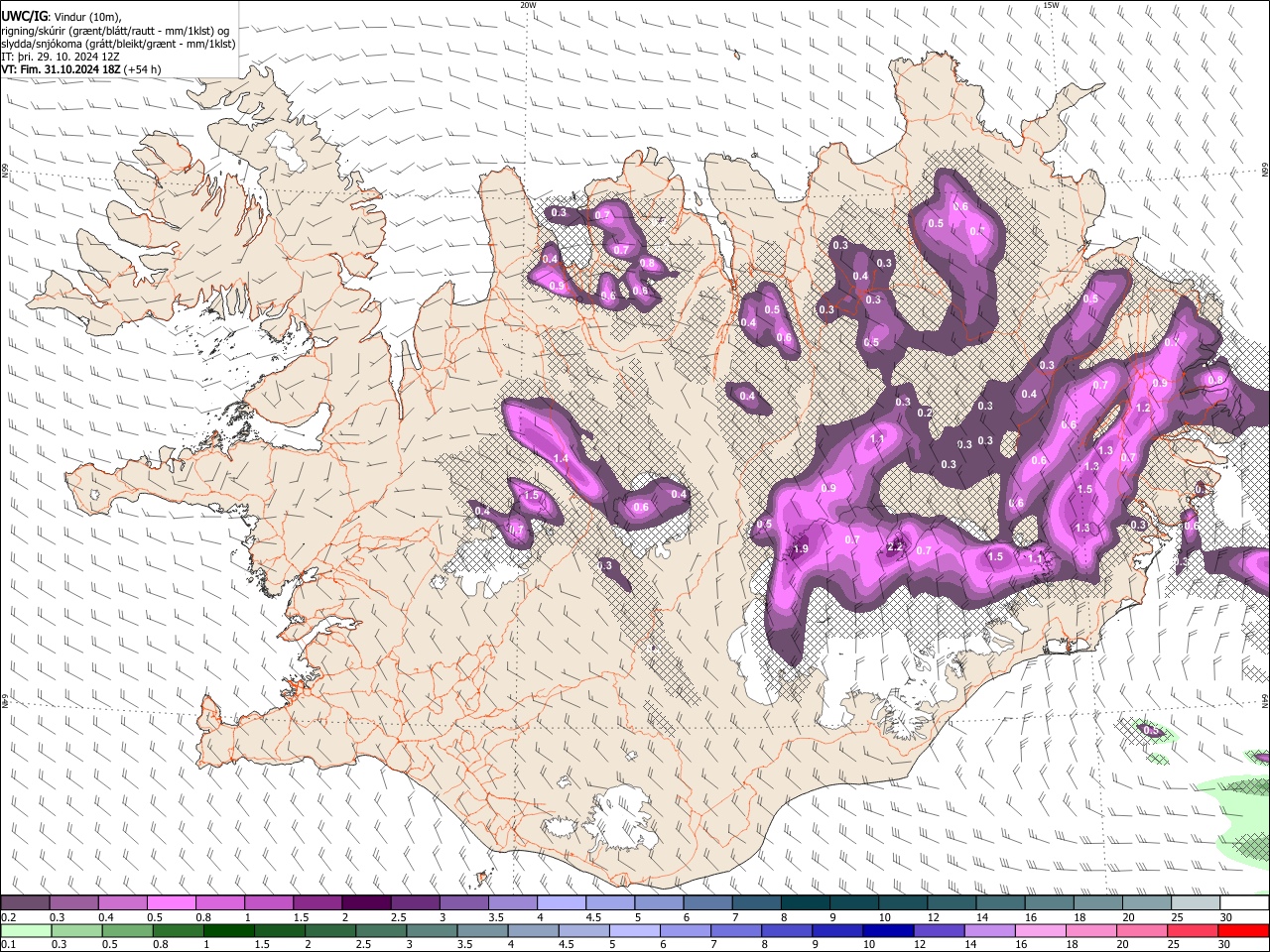Pick the dark navy swatch between 10 and 12, bottom row
Image resolution: width=1270 pixels, height=952 pixels.
[889, 930]
